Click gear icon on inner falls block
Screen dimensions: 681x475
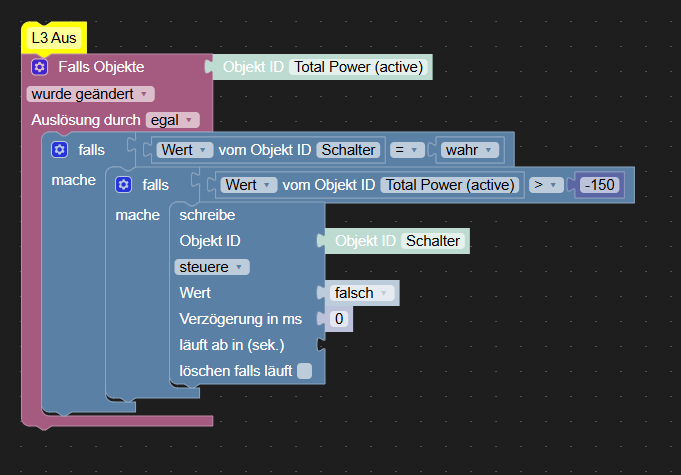pyautogui.click(x=123, y=184)
